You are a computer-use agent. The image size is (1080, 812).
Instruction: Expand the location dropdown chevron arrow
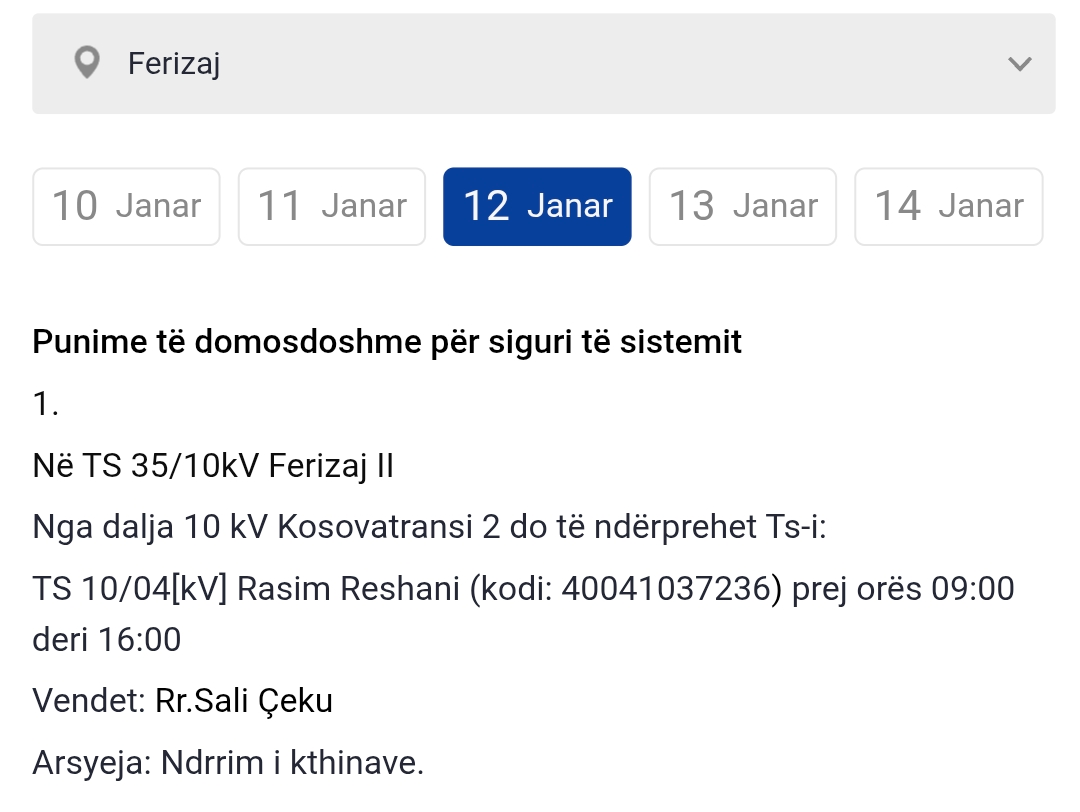click(1019, 64)
